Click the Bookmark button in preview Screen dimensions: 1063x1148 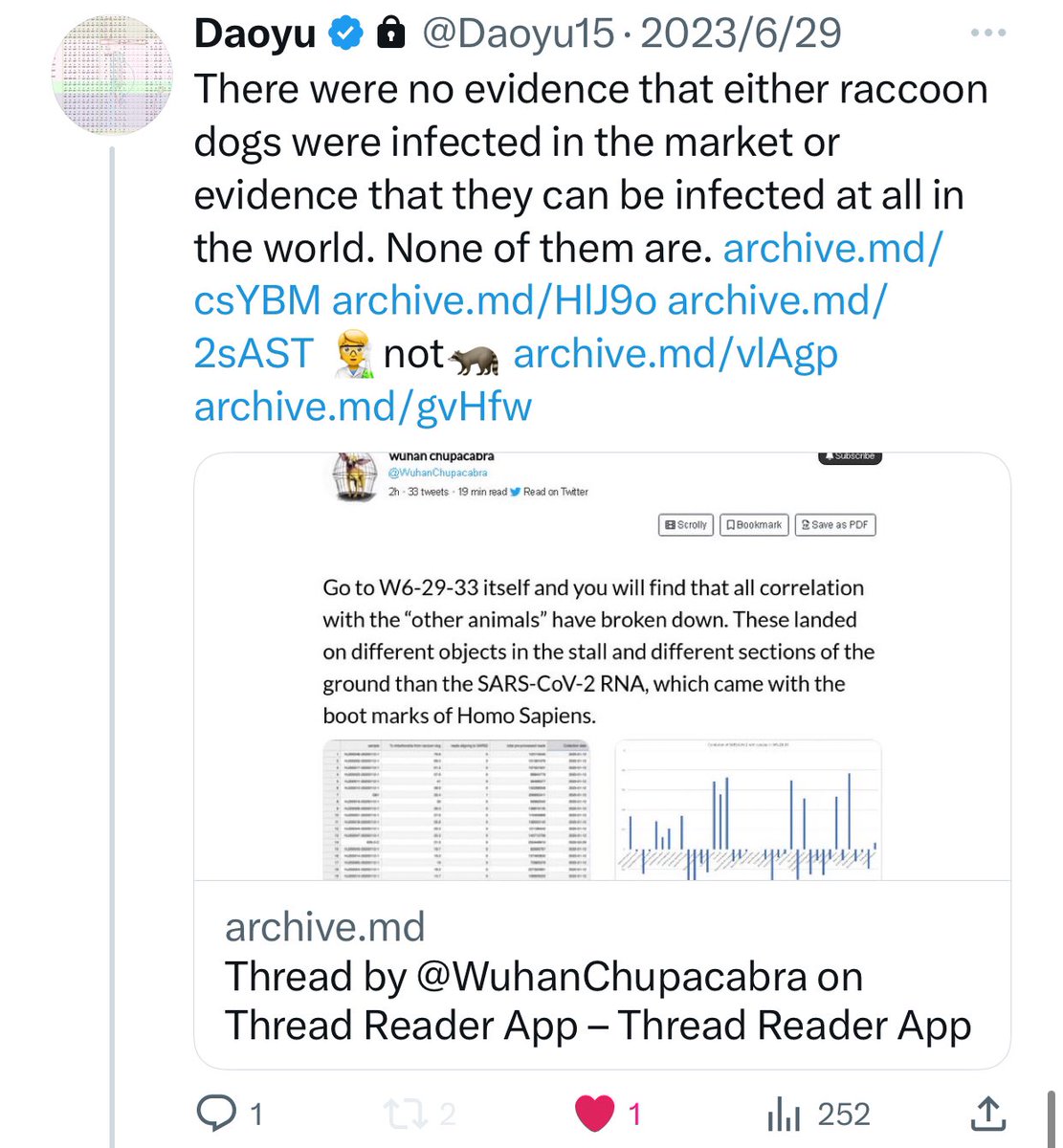pos(754,525)
